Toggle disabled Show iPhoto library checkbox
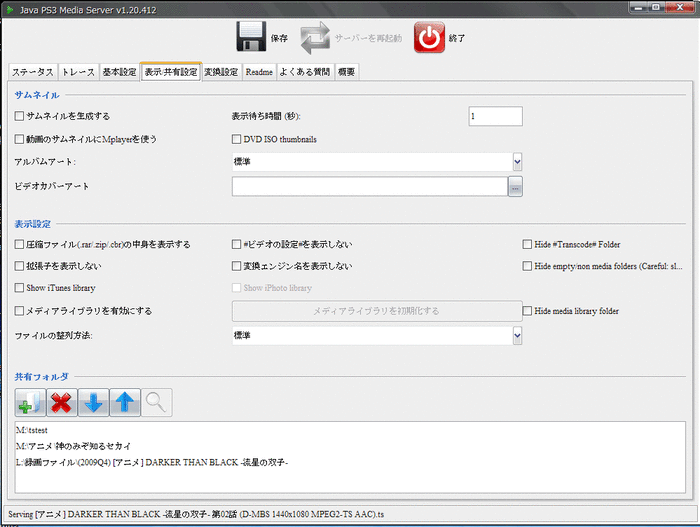The width and height of the screenshot is (700, 527). click(237, 288)
